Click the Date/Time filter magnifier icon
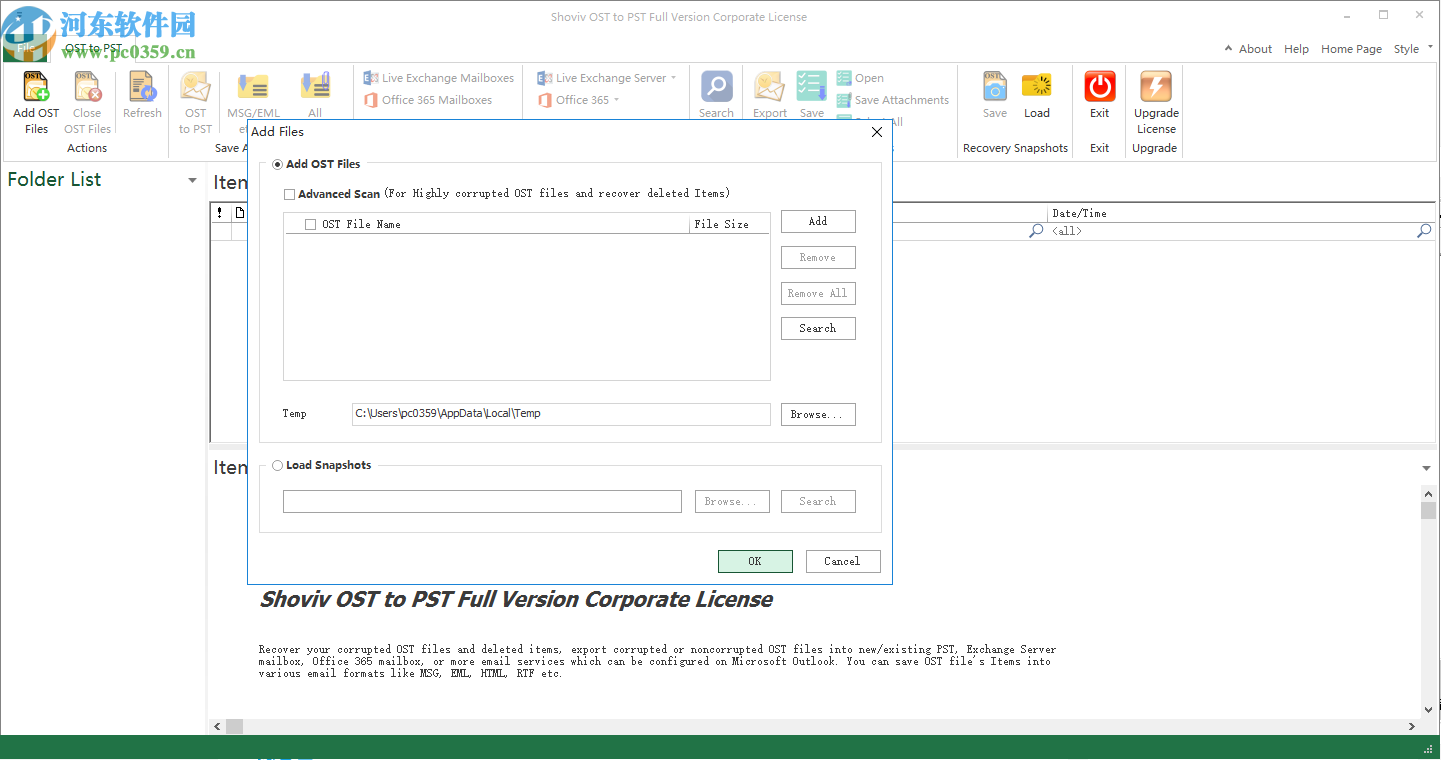The image size is (1441, 760). coord(1424,231)
